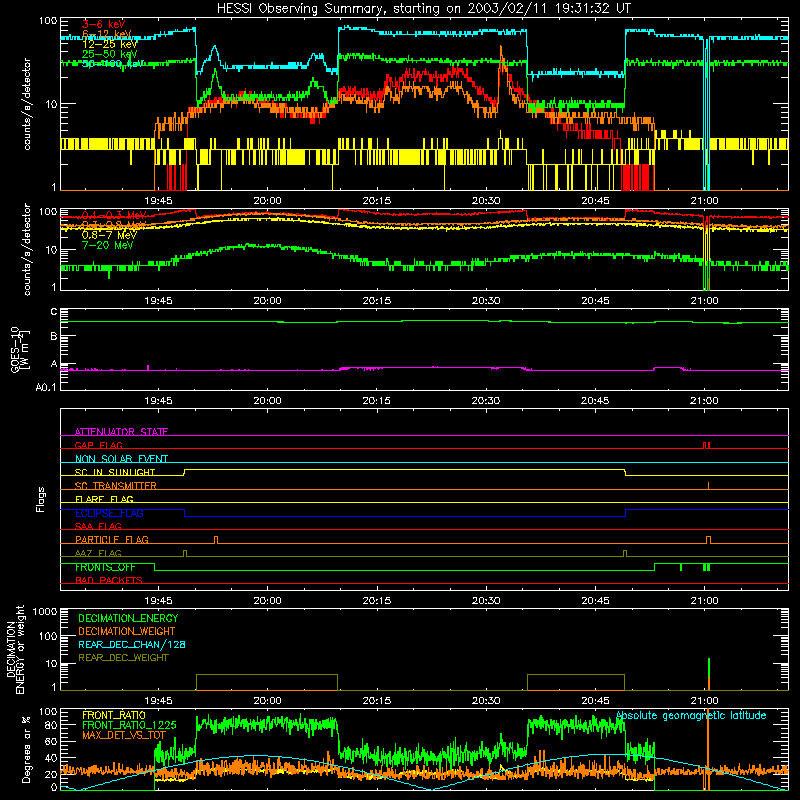Click the yellow '12-25 keV' legend entry
The image size is (800, 800).
click(x=109, y=44)
